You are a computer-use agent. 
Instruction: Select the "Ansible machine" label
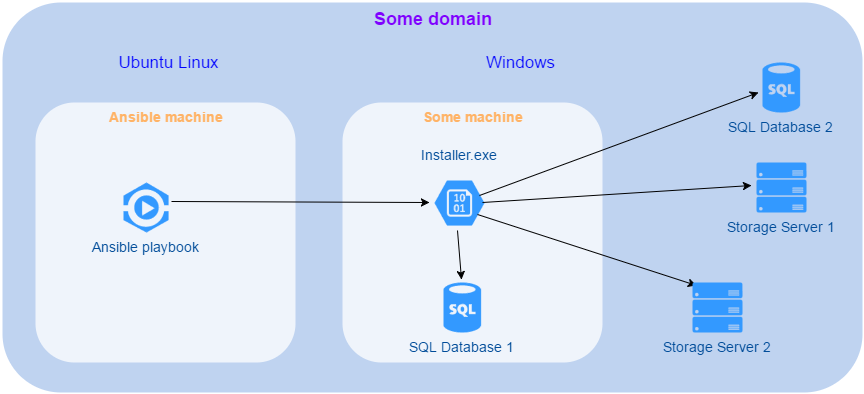(x=166, y=117)
